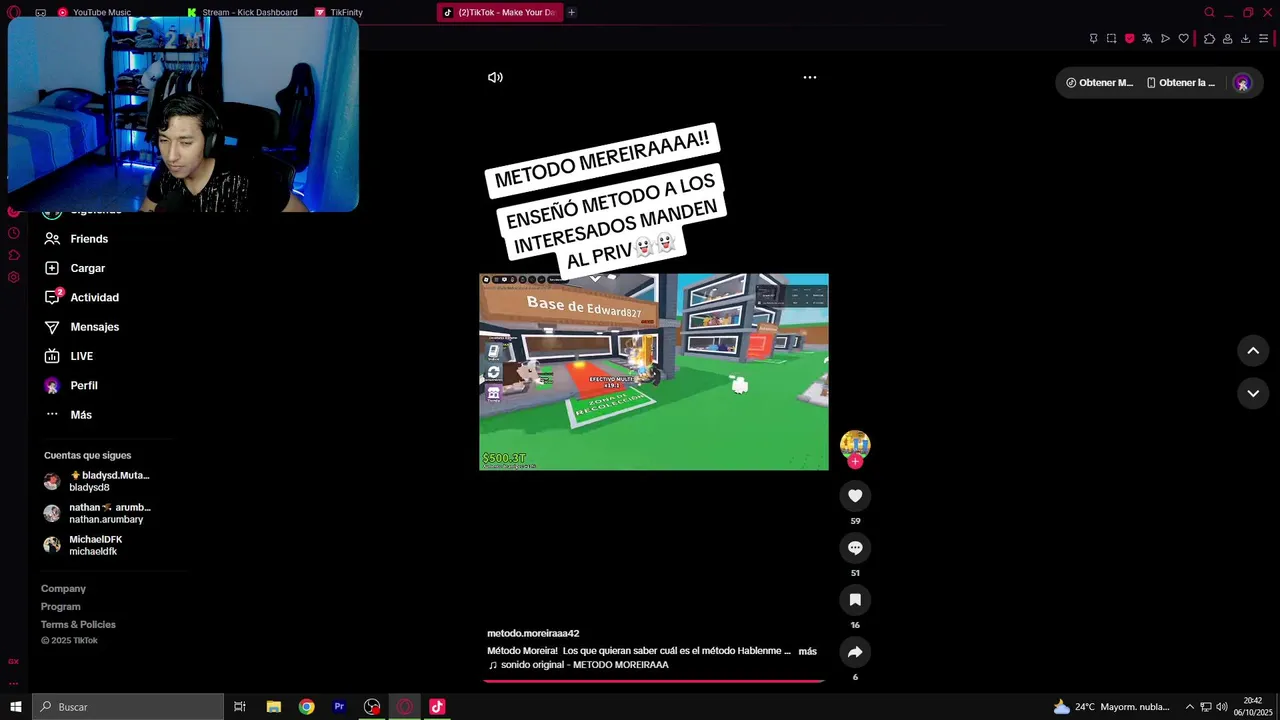Open metodo.moreiraaa42 profile link

point(533,633)
